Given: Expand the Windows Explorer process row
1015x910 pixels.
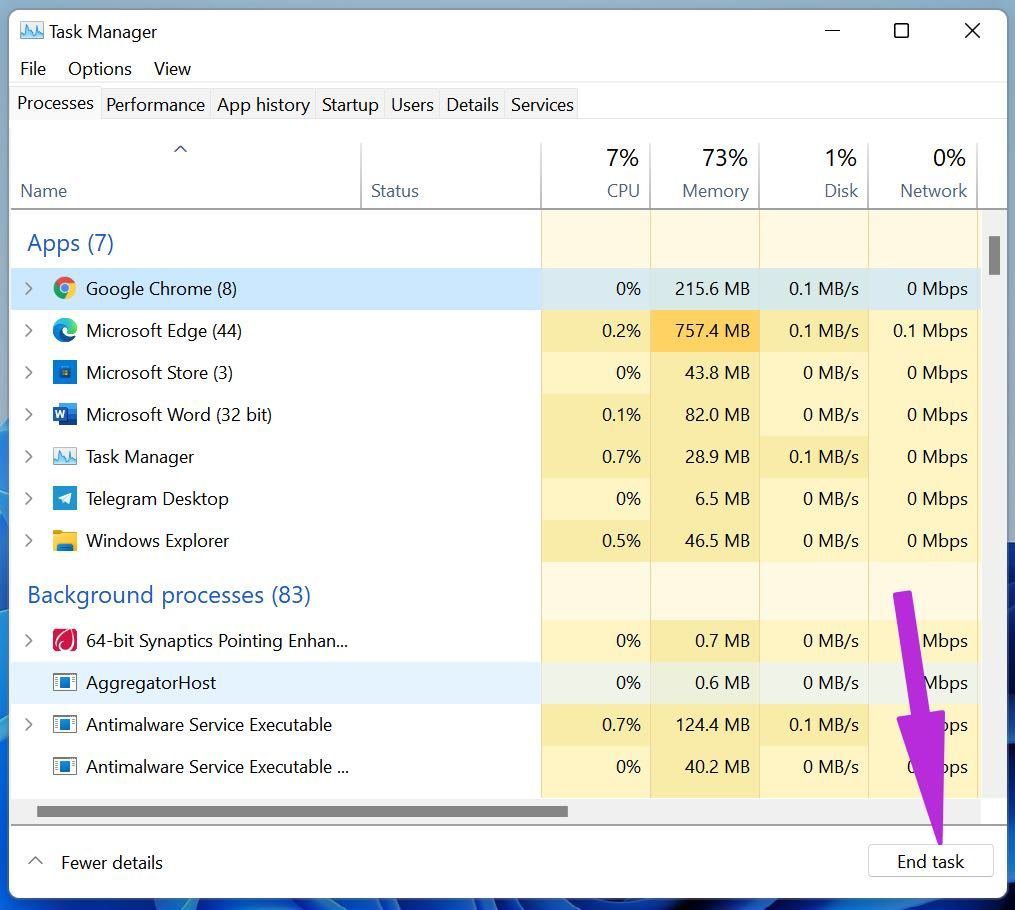Looking at the screenshot, I should (x=28, y=541).
